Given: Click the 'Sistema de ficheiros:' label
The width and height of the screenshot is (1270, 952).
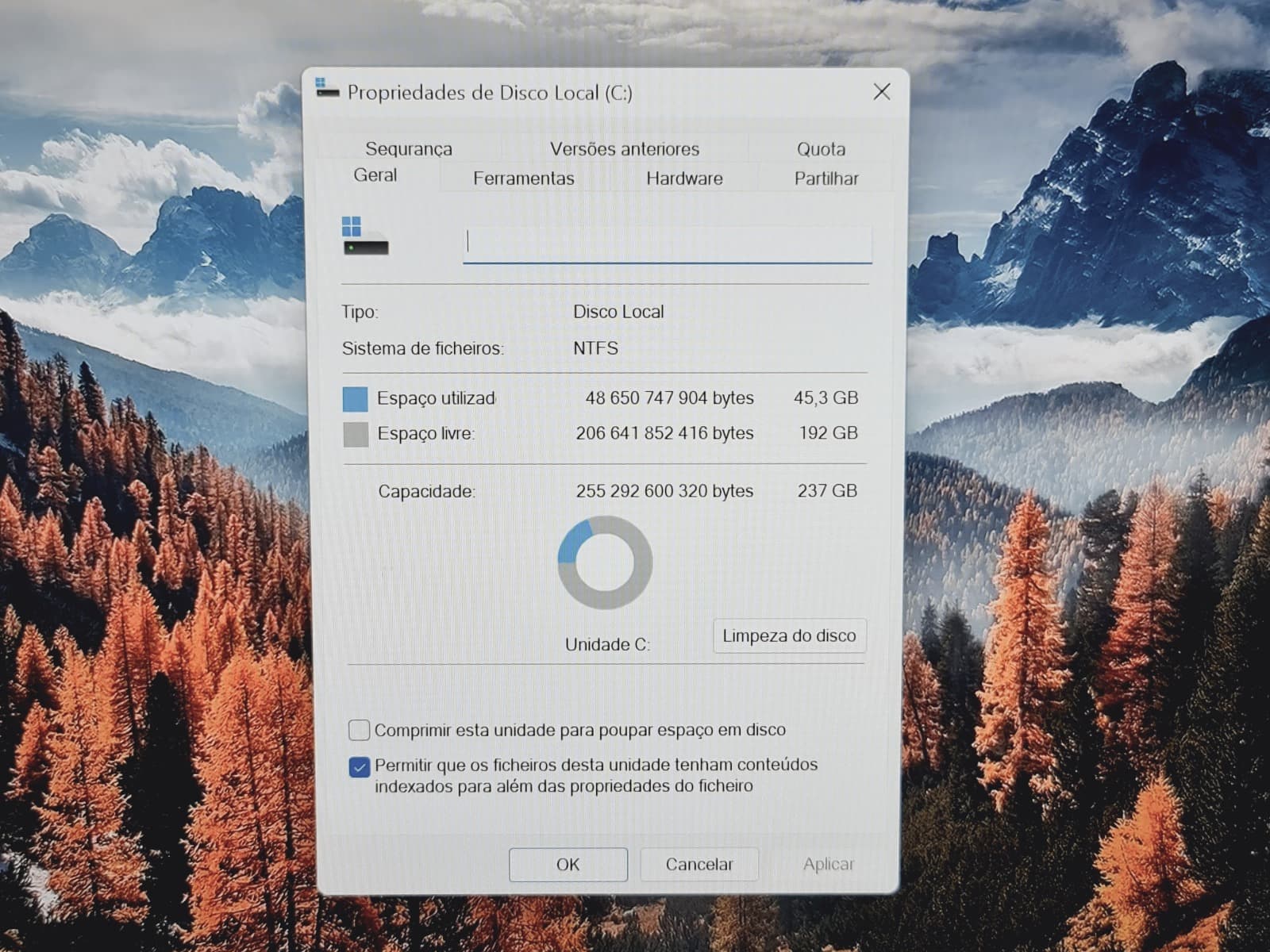Looking at the screenshot, I should pos(423,348).
